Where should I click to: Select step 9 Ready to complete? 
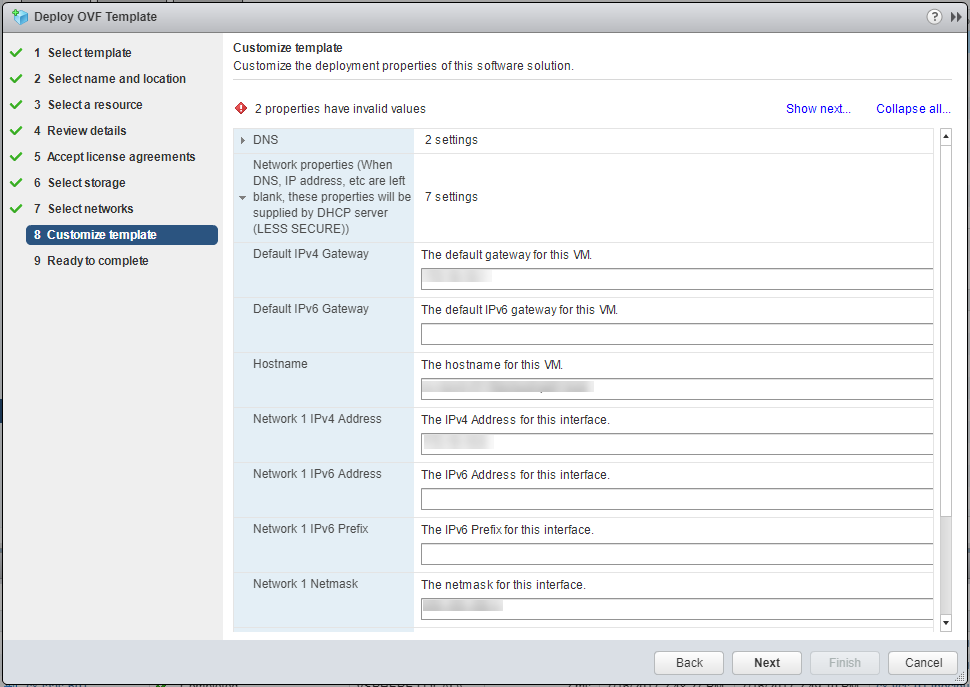coord(97,261)
